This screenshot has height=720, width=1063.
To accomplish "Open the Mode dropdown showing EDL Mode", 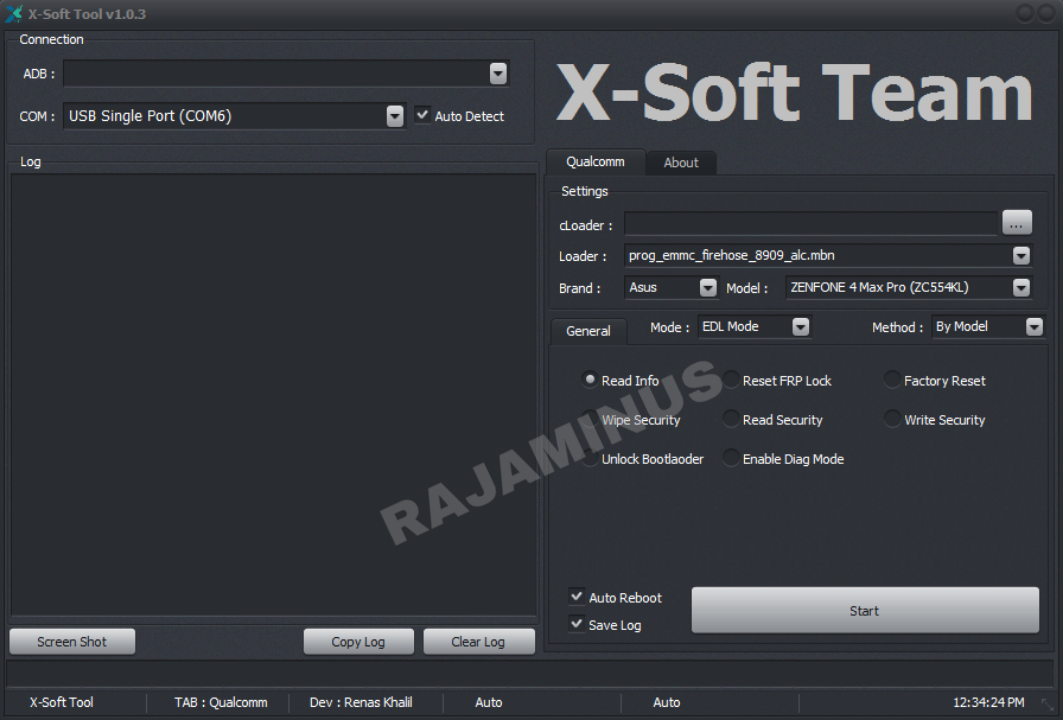I will pos(754,327).
